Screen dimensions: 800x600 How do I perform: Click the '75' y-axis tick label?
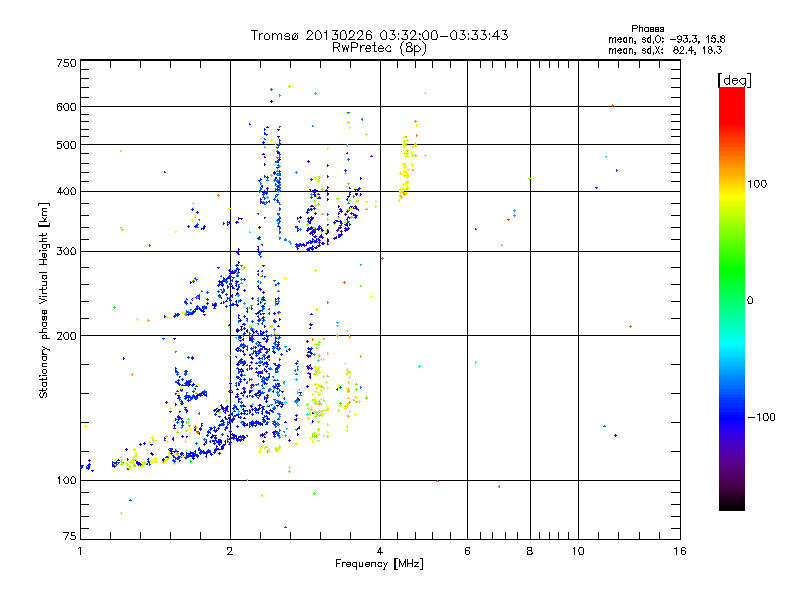point(70,536)
